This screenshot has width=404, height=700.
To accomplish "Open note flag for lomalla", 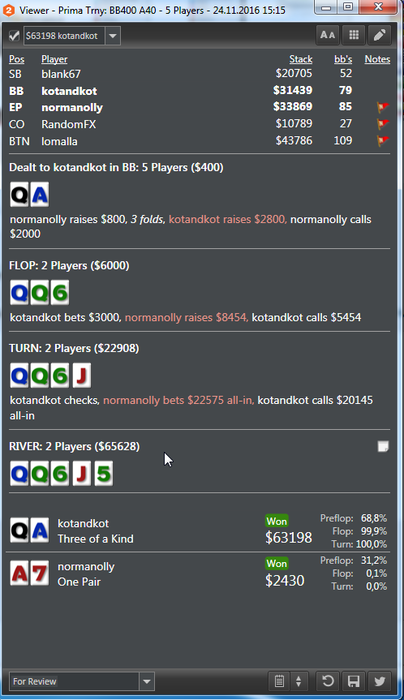I will tap(383, 141).
